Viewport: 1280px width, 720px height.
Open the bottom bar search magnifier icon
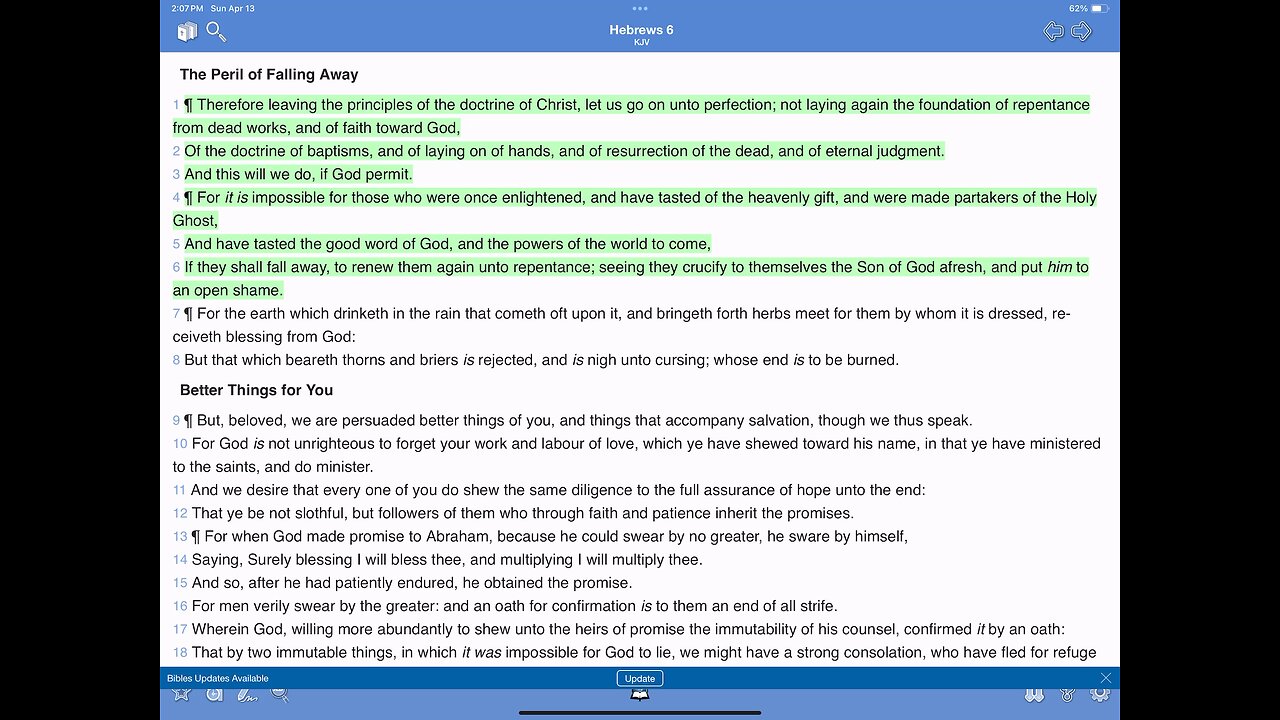(x=280, y=694)
